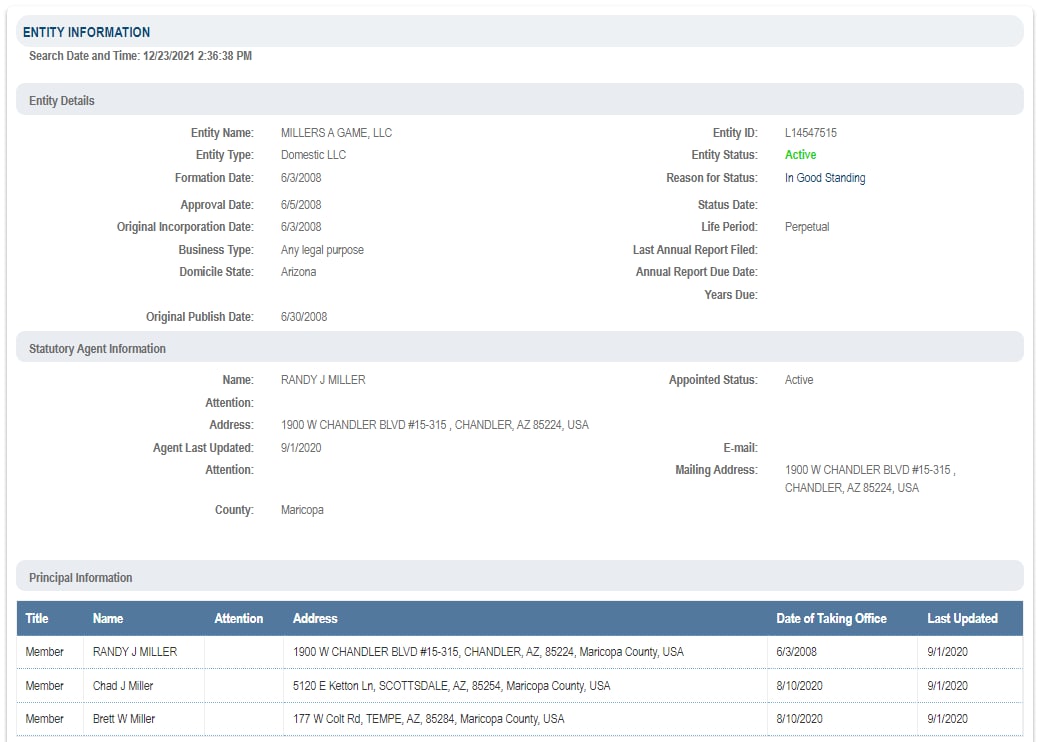Click the Tempe address on W Colt Rd
Viewport: 1041px width, 742px height.
tap(428, 719)
